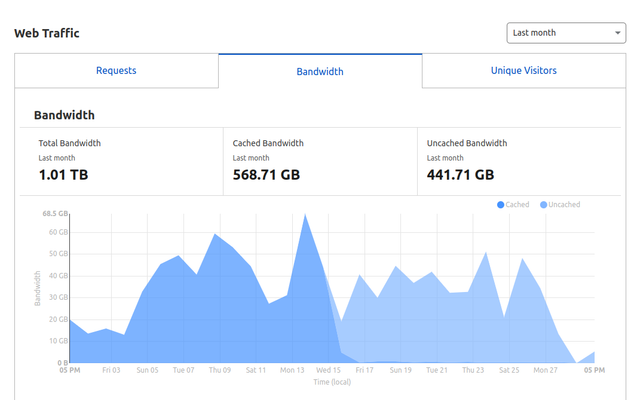Switch to the Requests tab
The image size is (640, 400).
click(116, 71)
